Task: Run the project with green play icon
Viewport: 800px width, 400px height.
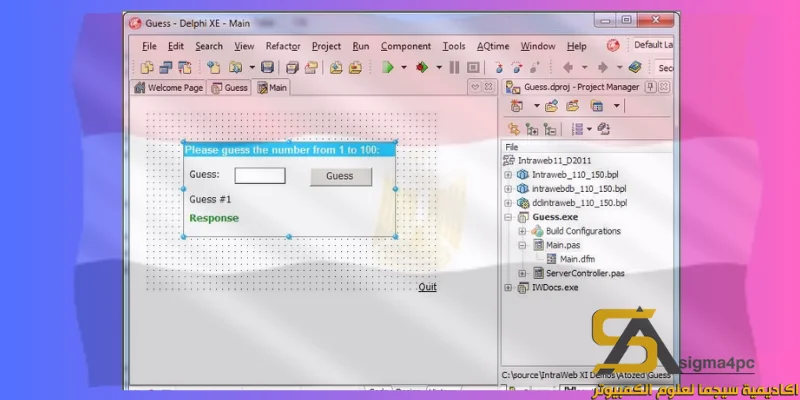Action: click(388, 67)
